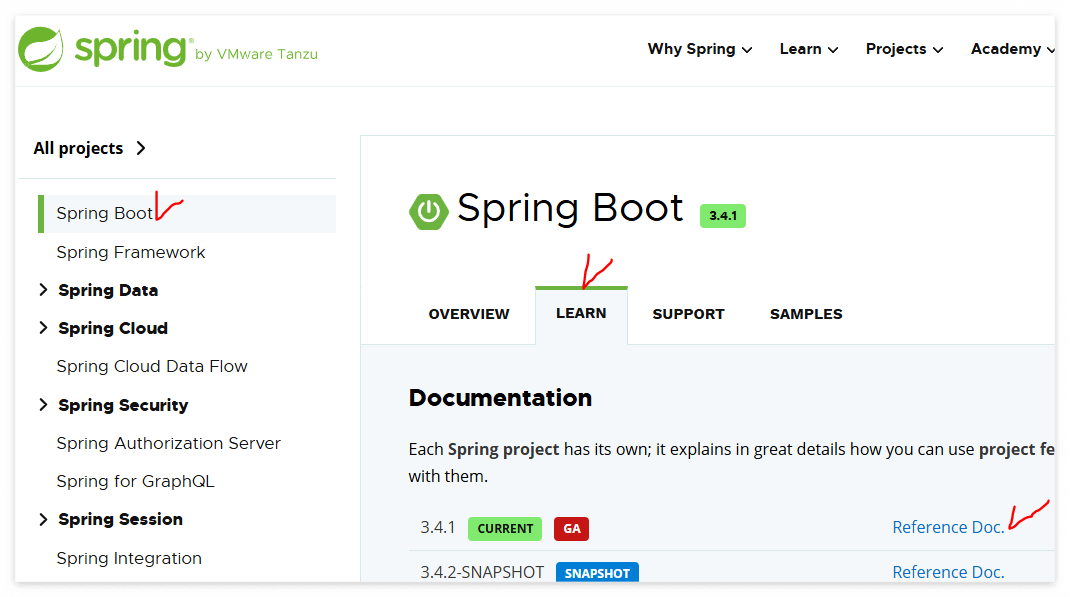Open the Academy navigation menu
The width and height of the screenshot is (1070, 597).
coord(1013,49)
